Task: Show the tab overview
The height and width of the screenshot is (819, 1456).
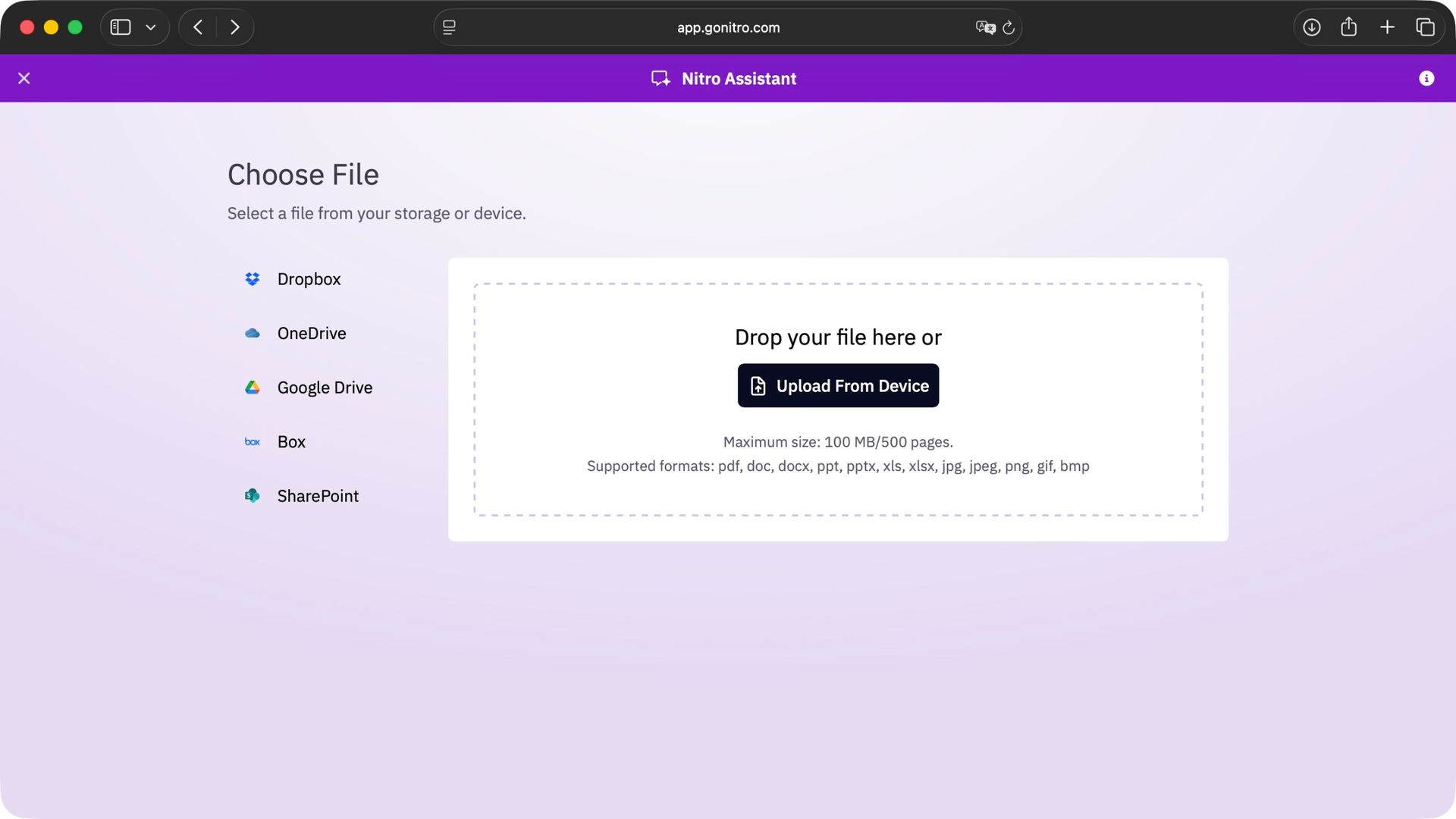Action: tap(1425, 27)
